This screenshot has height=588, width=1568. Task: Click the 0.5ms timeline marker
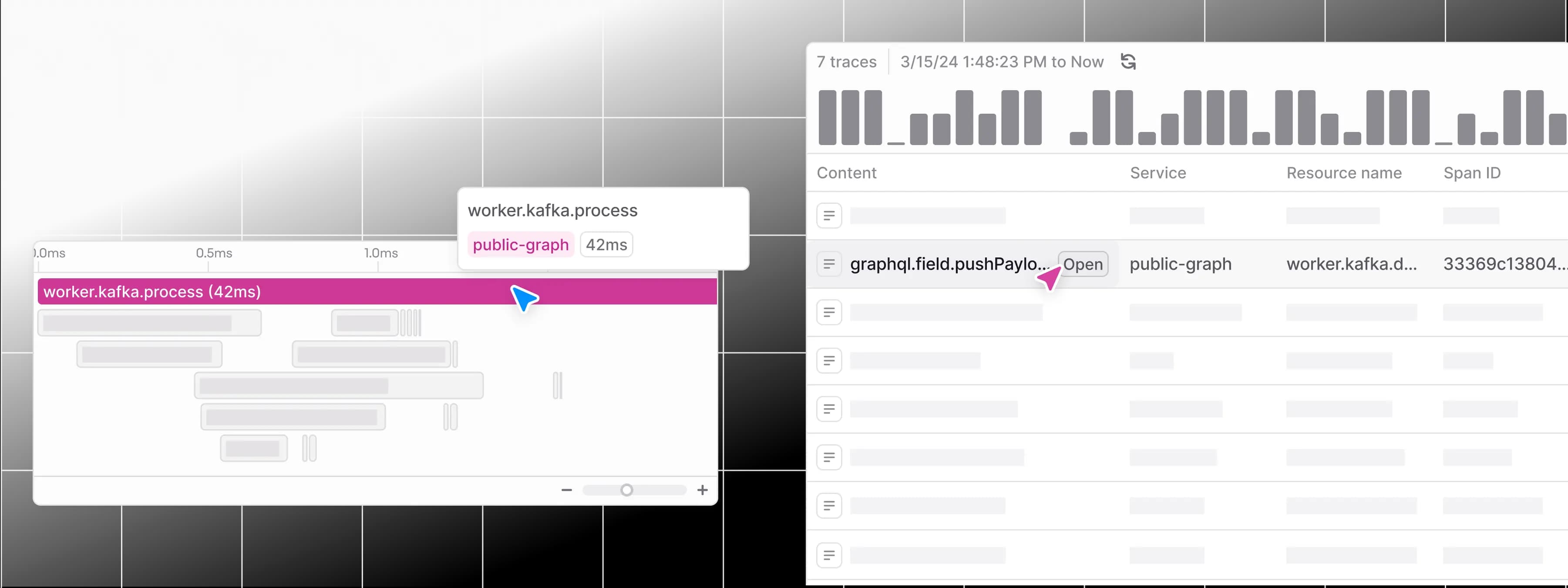tap(214, 253)
